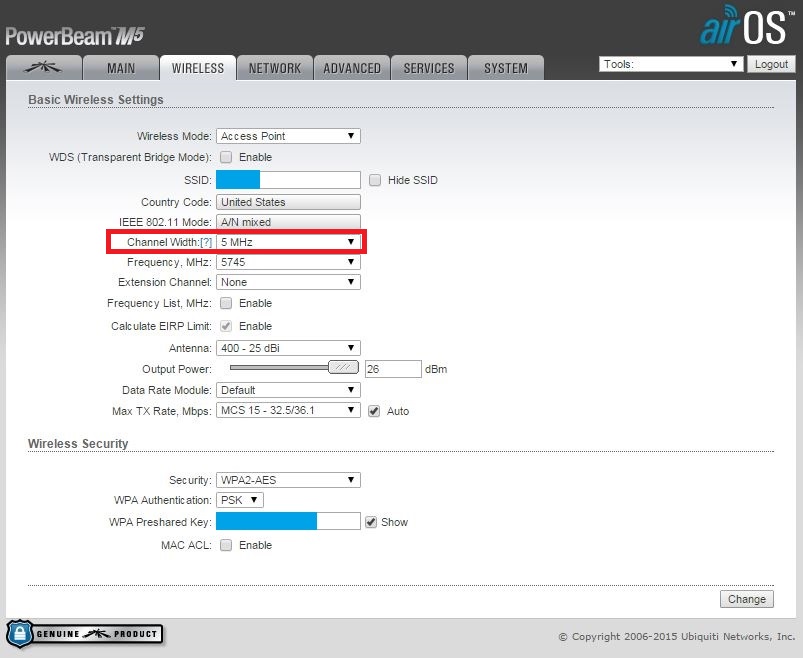Click the IEEE 802.11 Mode field

pyautogui.click(x=288, y=222)
